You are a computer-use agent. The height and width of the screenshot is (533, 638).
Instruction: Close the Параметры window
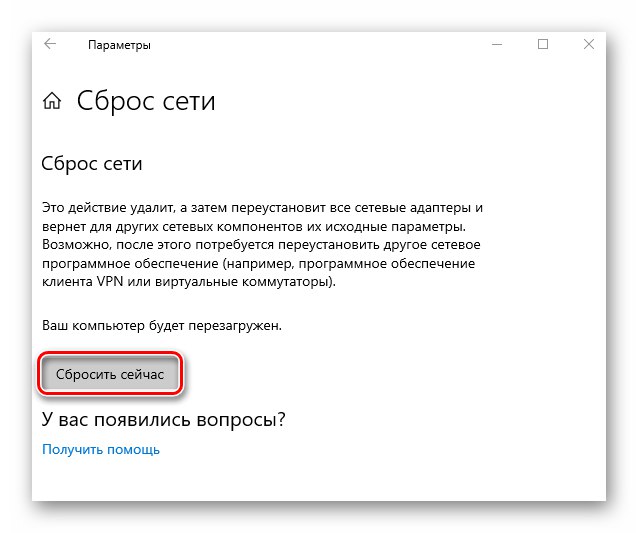(x=589, y=44)
